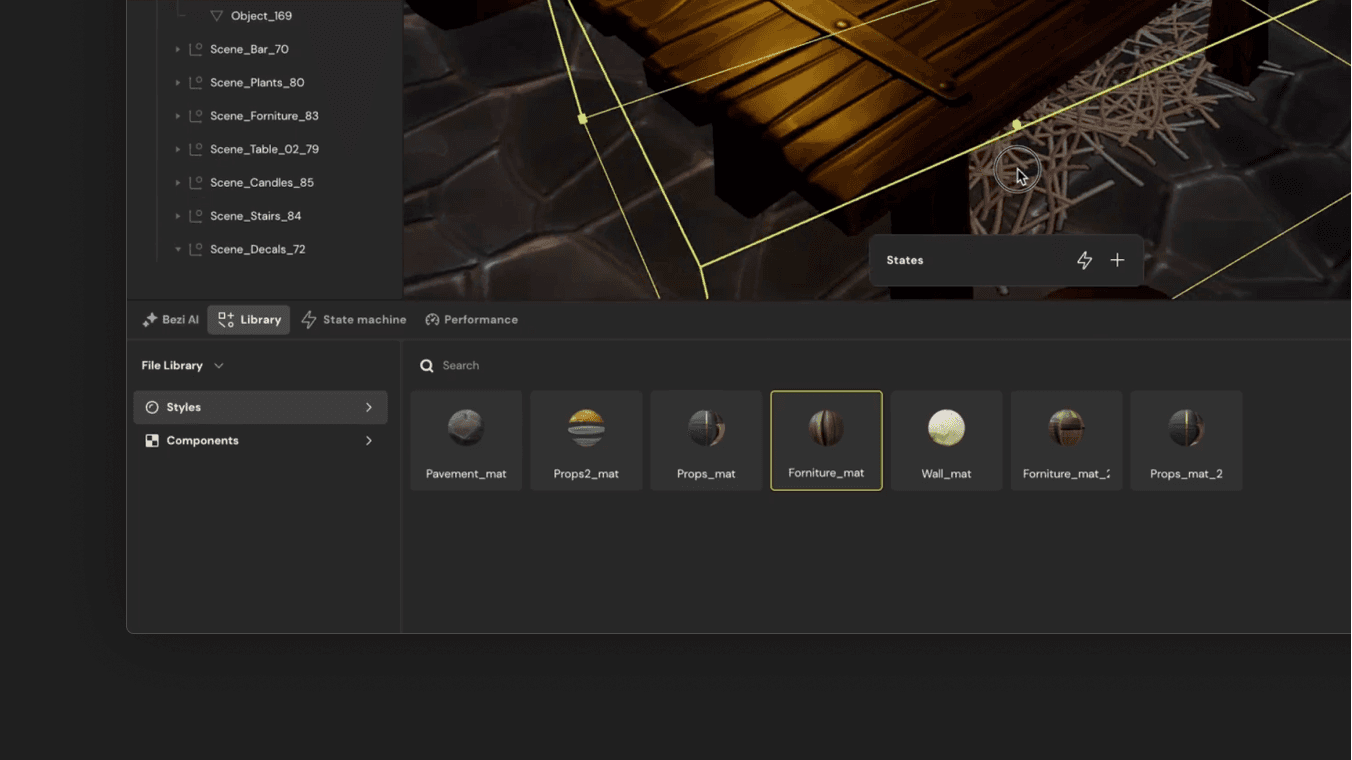The width and height of the screenshot is (1352, 760).
Task: Click the Styles icon in the File Library
Action: pyautogui.click(x=151, y=407)
